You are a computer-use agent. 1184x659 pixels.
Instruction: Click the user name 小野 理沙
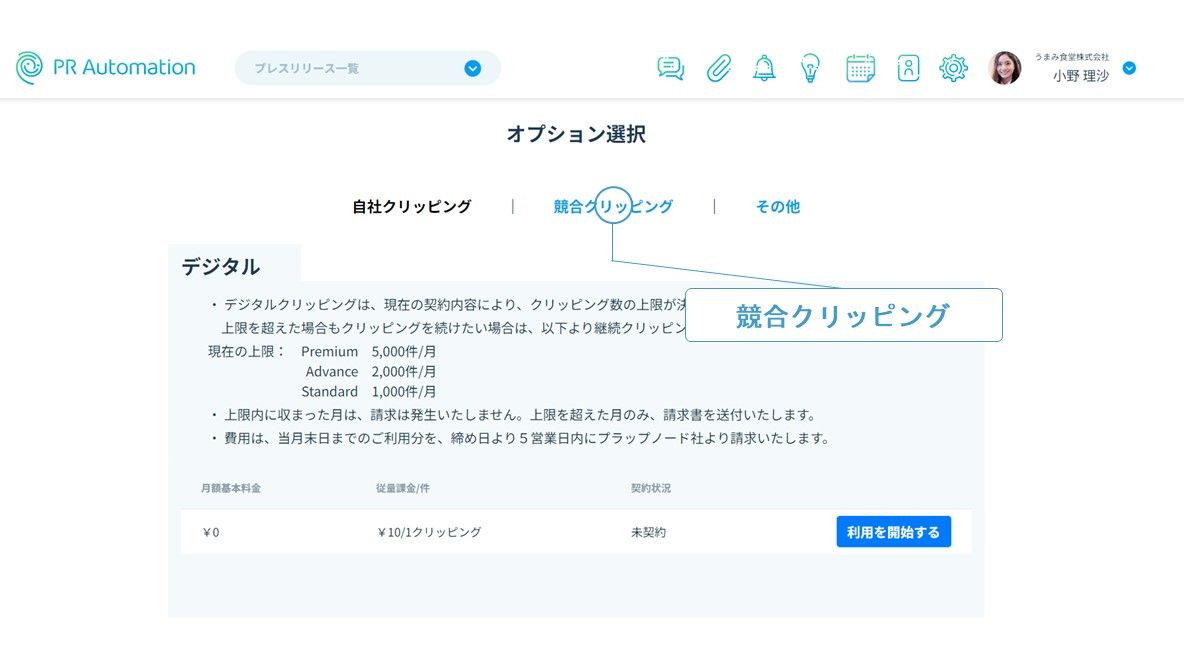point(1080,76)
